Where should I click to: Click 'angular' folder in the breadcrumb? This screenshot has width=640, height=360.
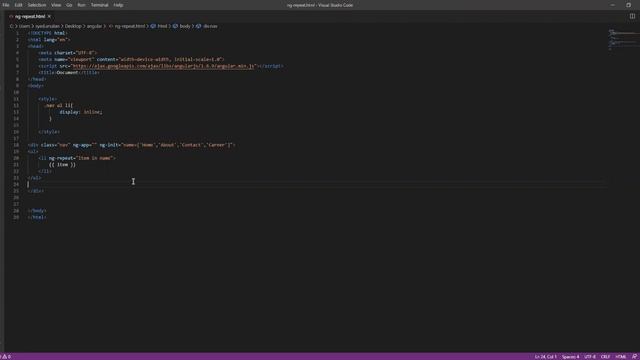tap(94, 26)
